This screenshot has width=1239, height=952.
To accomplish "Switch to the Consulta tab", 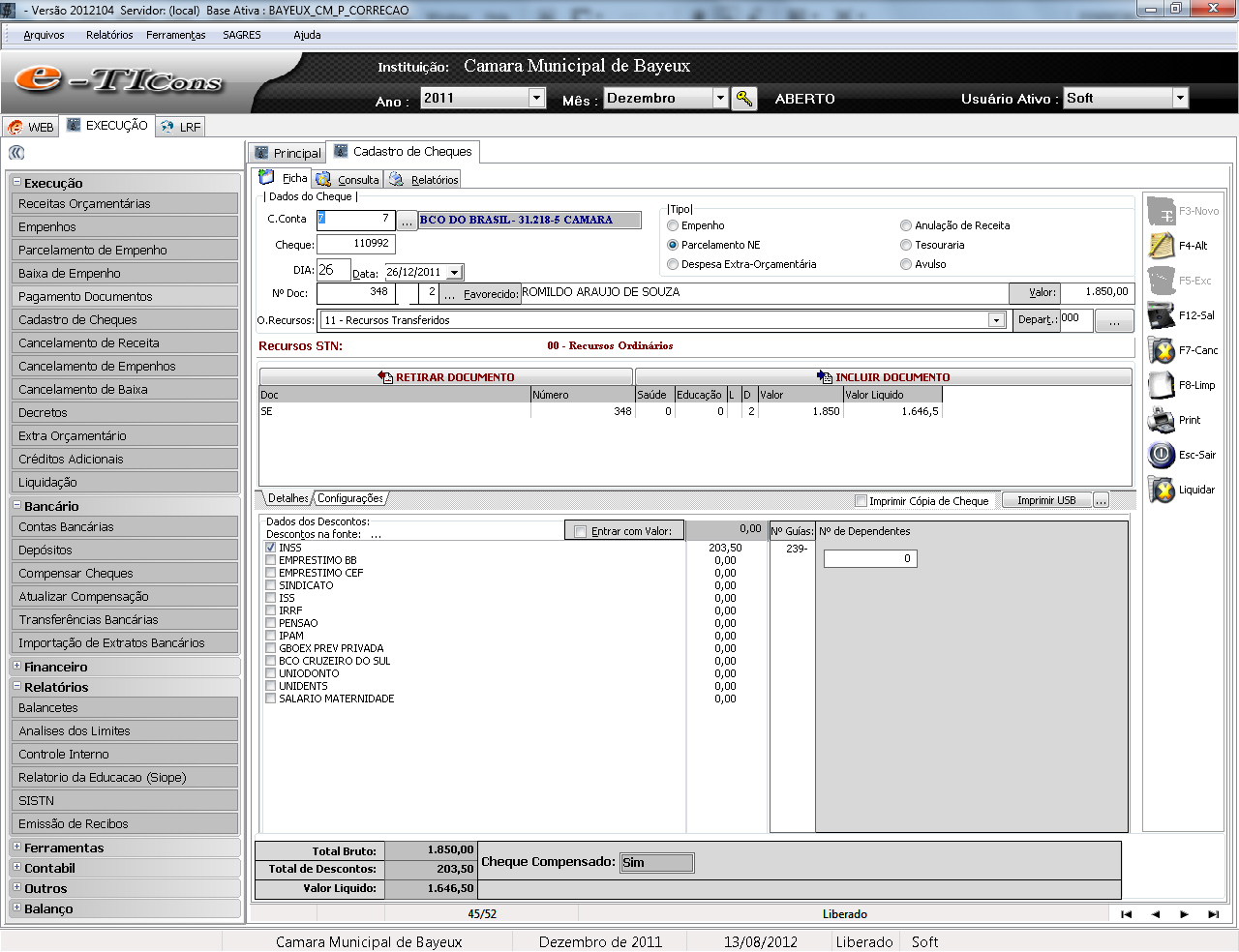I will [x=348, y=180].
